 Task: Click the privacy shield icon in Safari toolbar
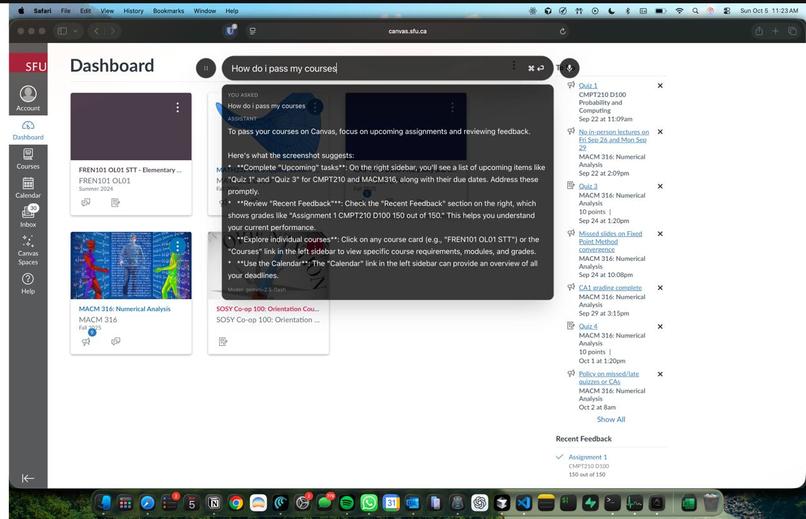(231, 31)
